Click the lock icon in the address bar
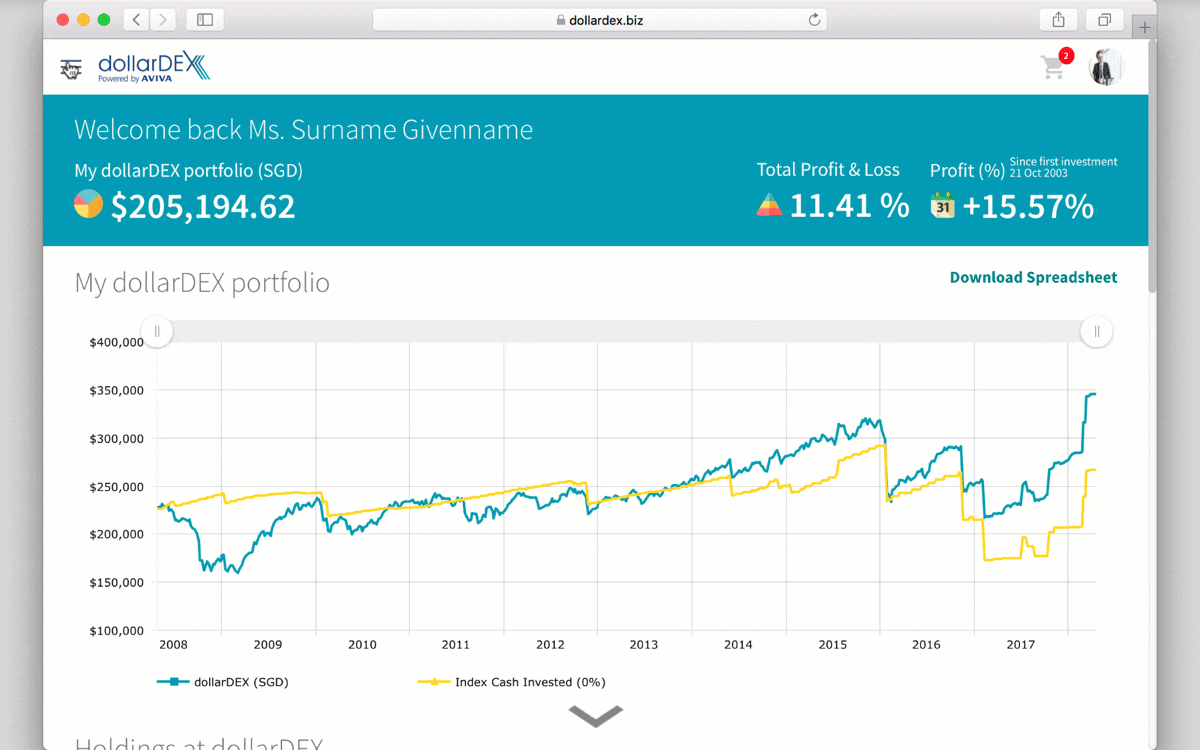 click(x=560, y=20)
